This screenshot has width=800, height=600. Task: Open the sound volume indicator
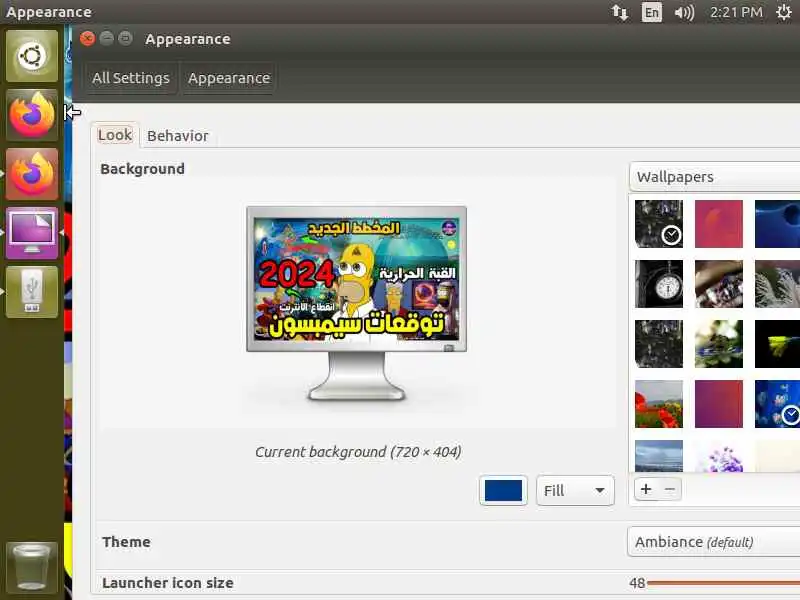pyautogui.click(x=684, y=12)
